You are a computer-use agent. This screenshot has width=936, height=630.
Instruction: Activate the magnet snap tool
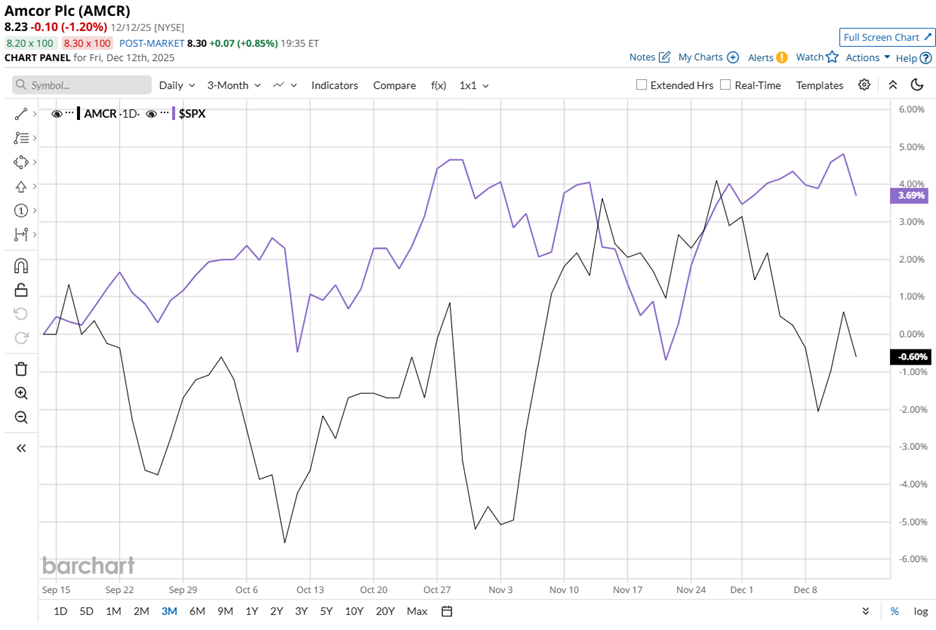pos(21,266)
